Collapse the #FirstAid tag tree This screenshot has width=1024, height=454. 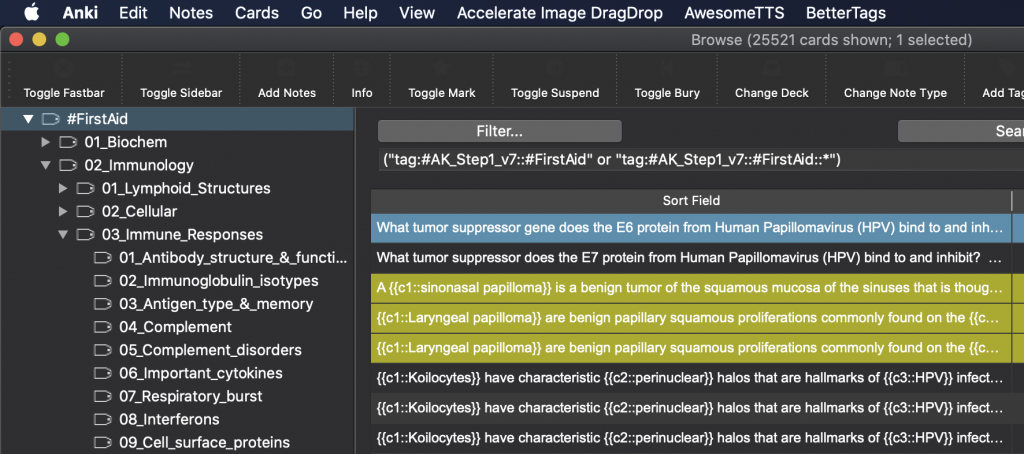[x=28, y=119]
